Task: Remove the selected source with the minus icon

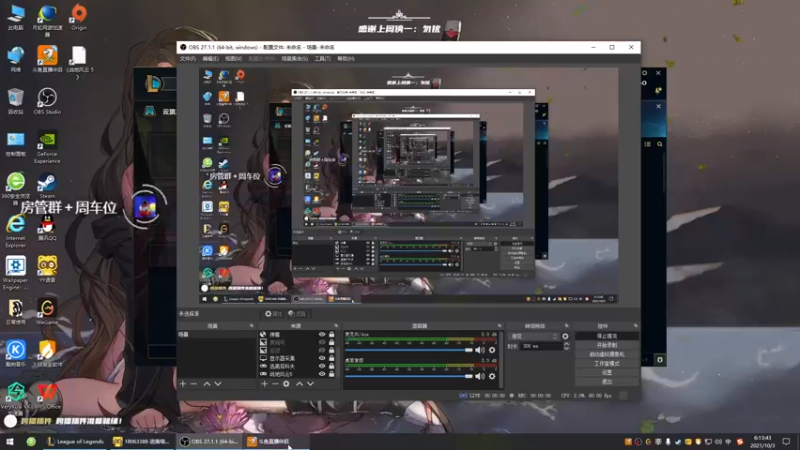Action: (x=275, y=384)
